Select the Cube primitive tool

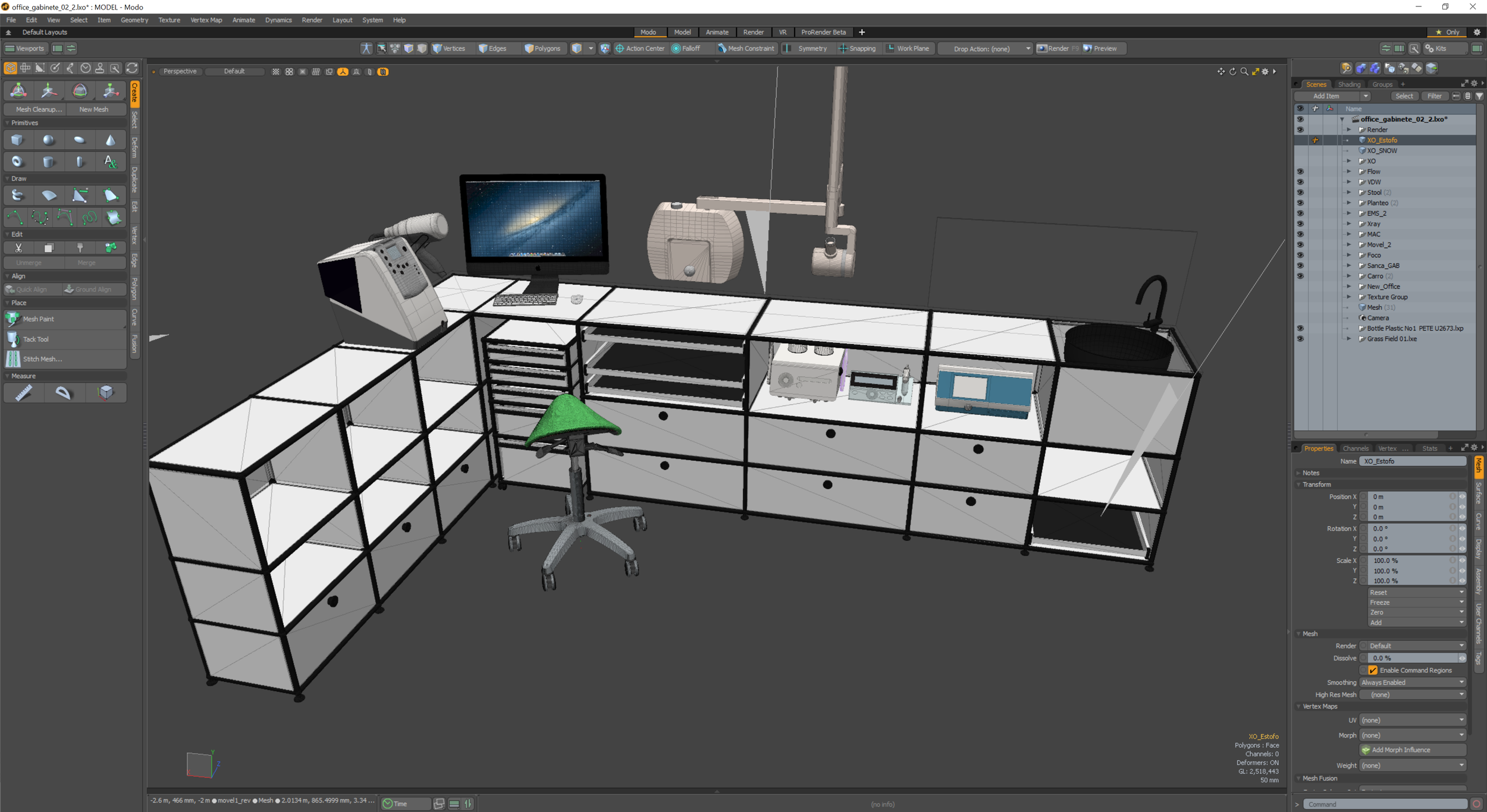tap(17, 140)
